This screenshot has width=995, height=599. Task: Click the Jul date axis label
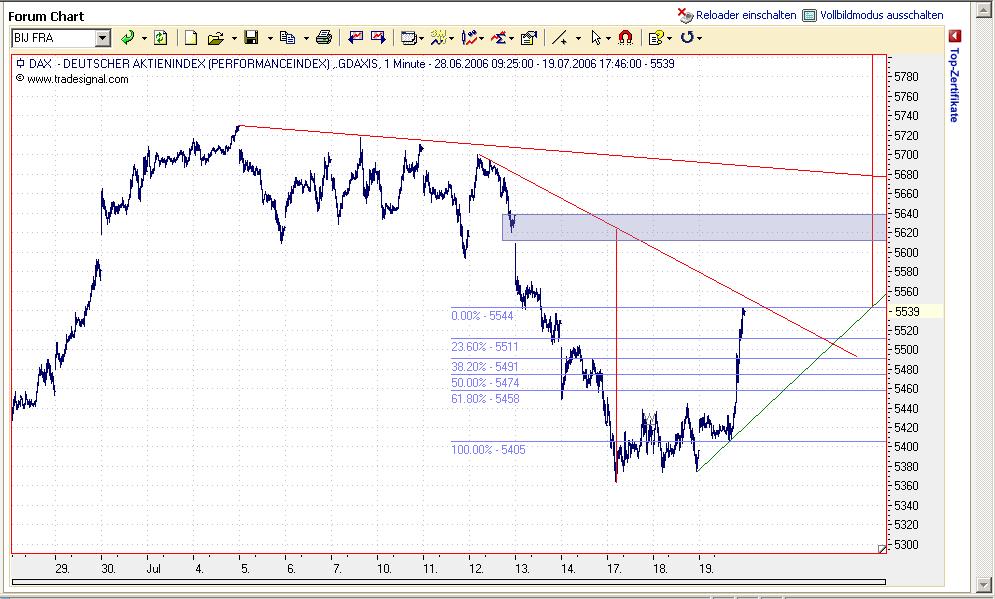[154, 569]
